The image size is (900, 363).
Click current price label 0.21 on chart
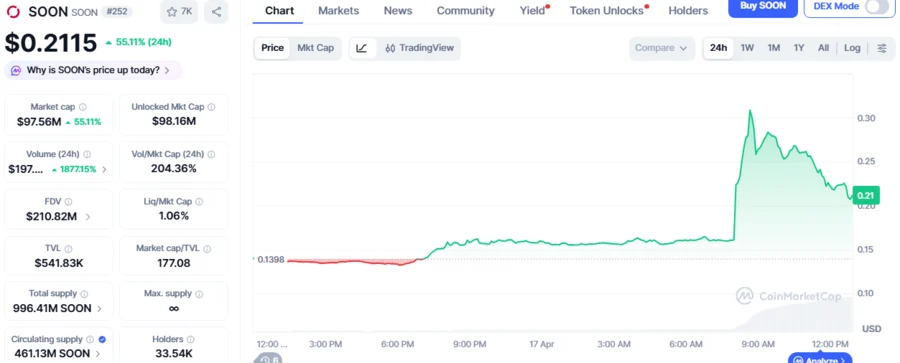coord(865,196)
